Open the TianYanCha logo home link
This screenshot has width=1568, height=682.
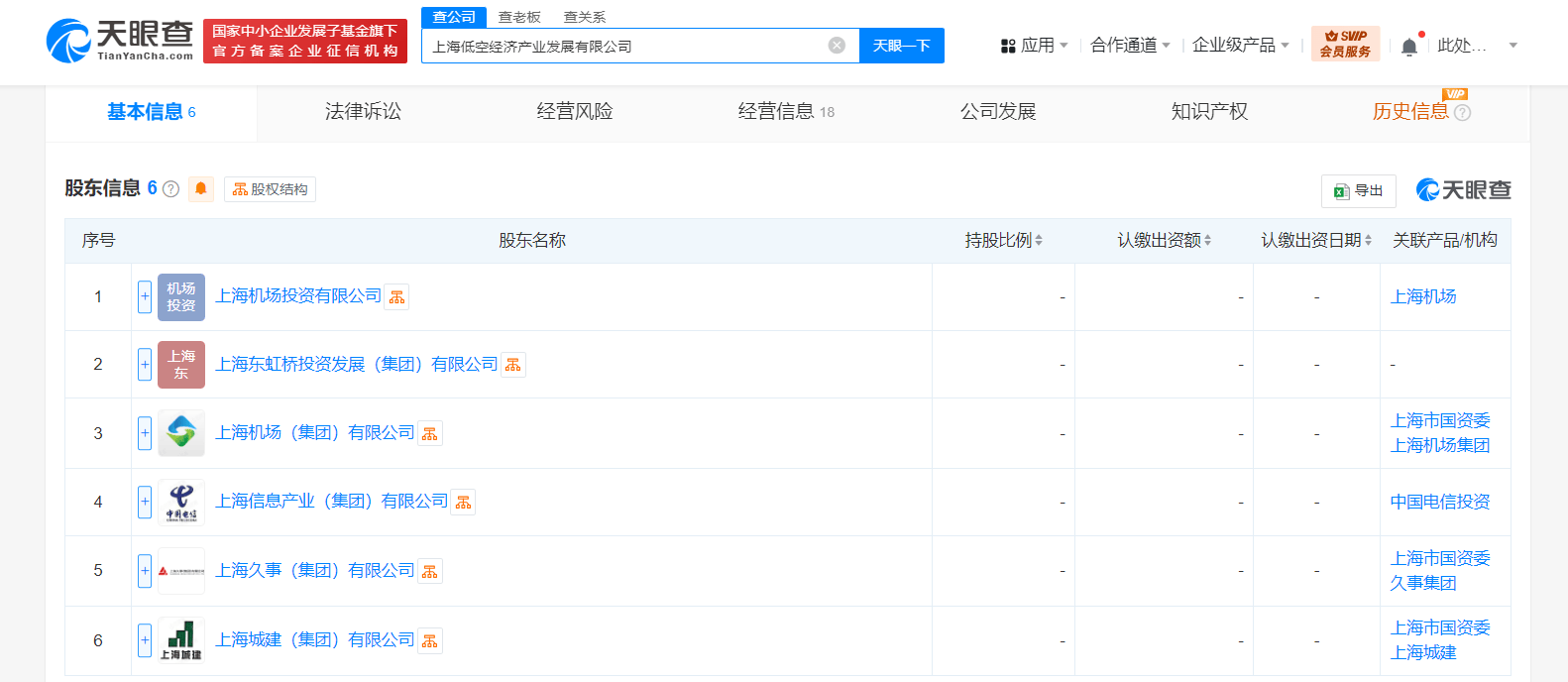(x=120, y=41)
